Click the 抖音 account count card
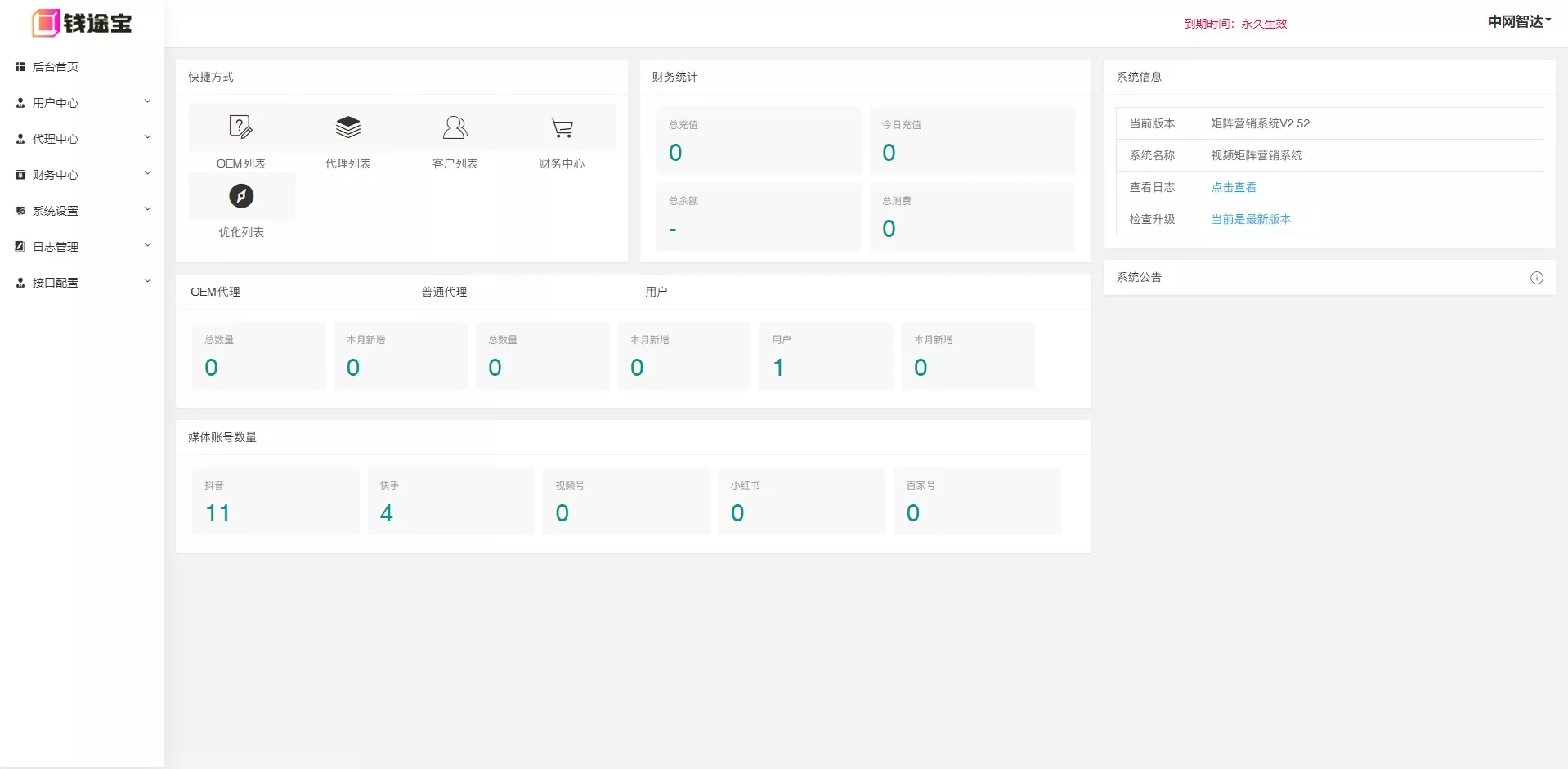 (276, 501)
